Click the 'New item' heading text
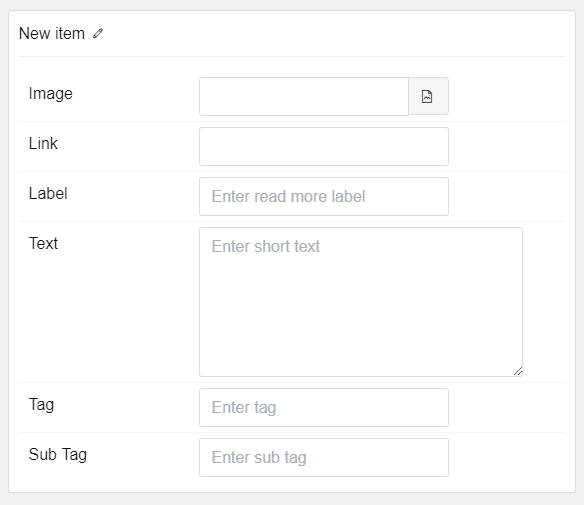 coord(52,34)
